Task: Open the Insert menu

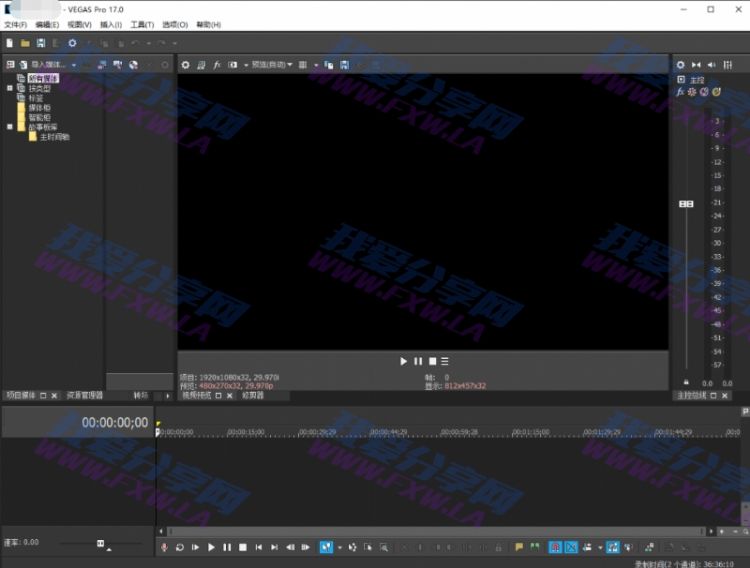Action: point(111,24)
